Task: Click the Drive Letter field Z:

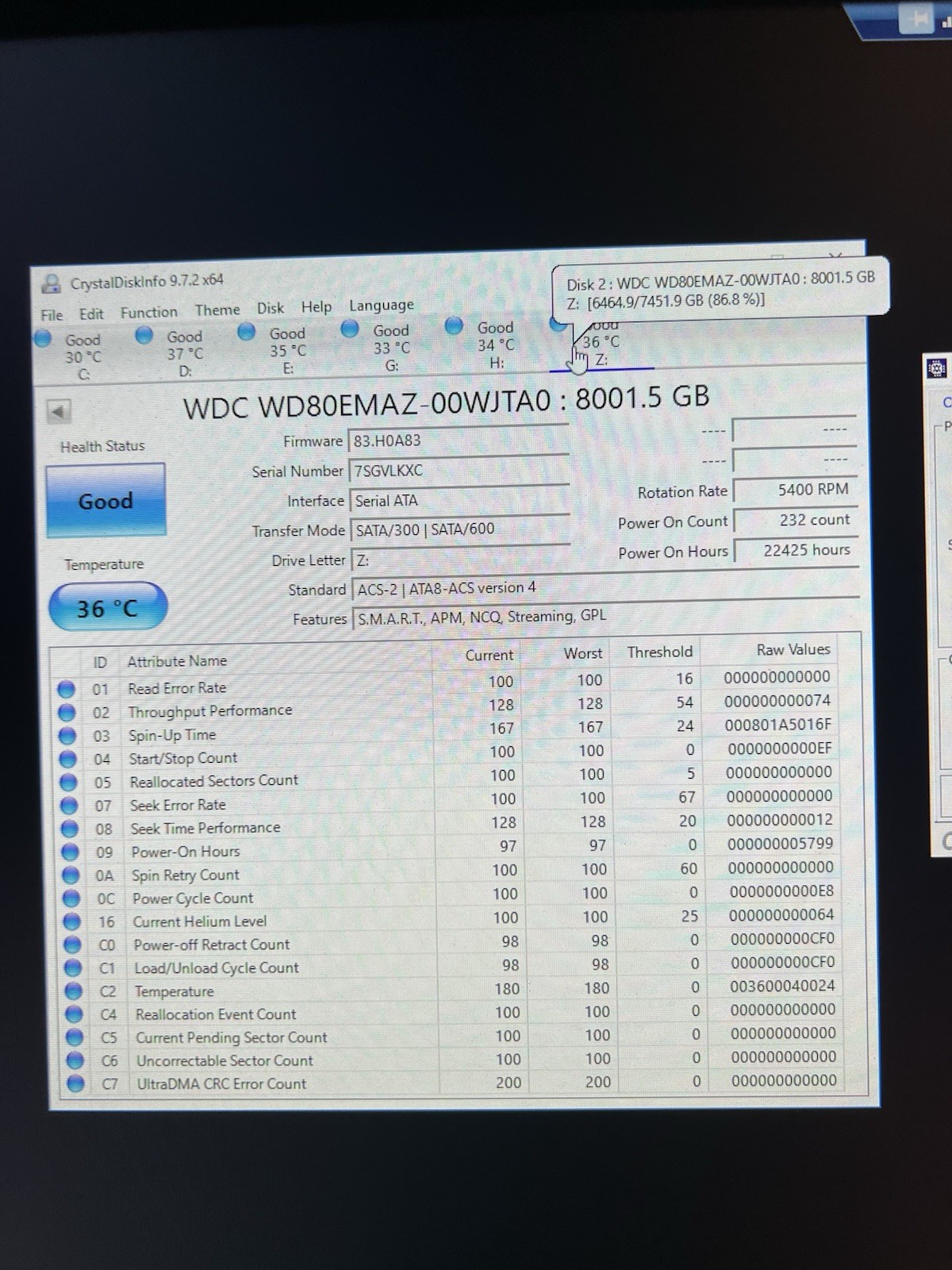Action: [x=461, y=560]
